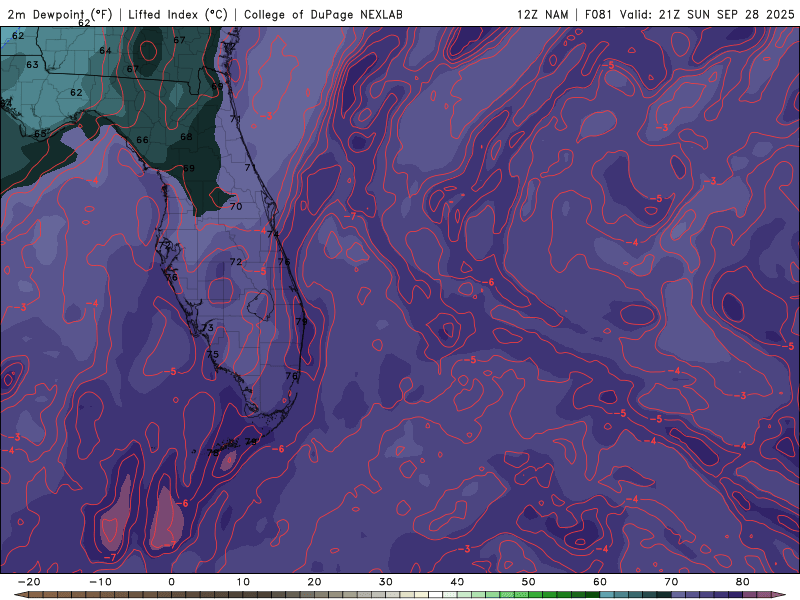Click the '2m Dewpoint (°F)' title text
Image resolution: width=800 pixels, height=600 pixels.
coord(60,14)
